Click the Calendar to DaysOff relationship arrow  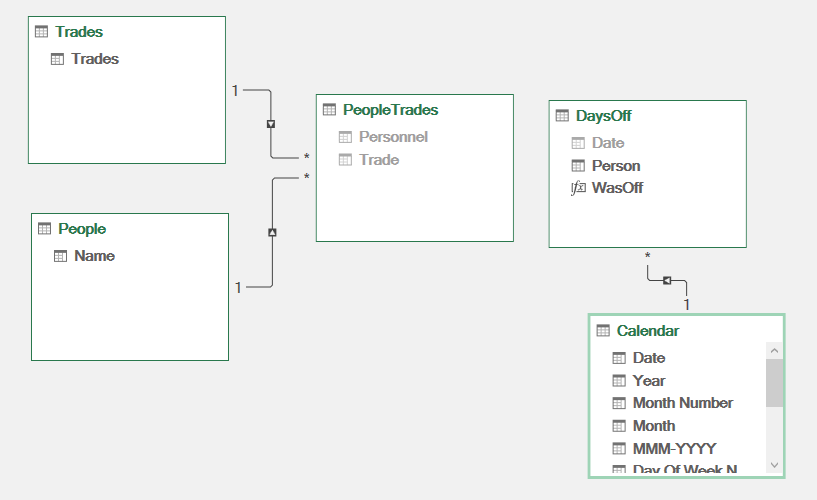point(667,280)
